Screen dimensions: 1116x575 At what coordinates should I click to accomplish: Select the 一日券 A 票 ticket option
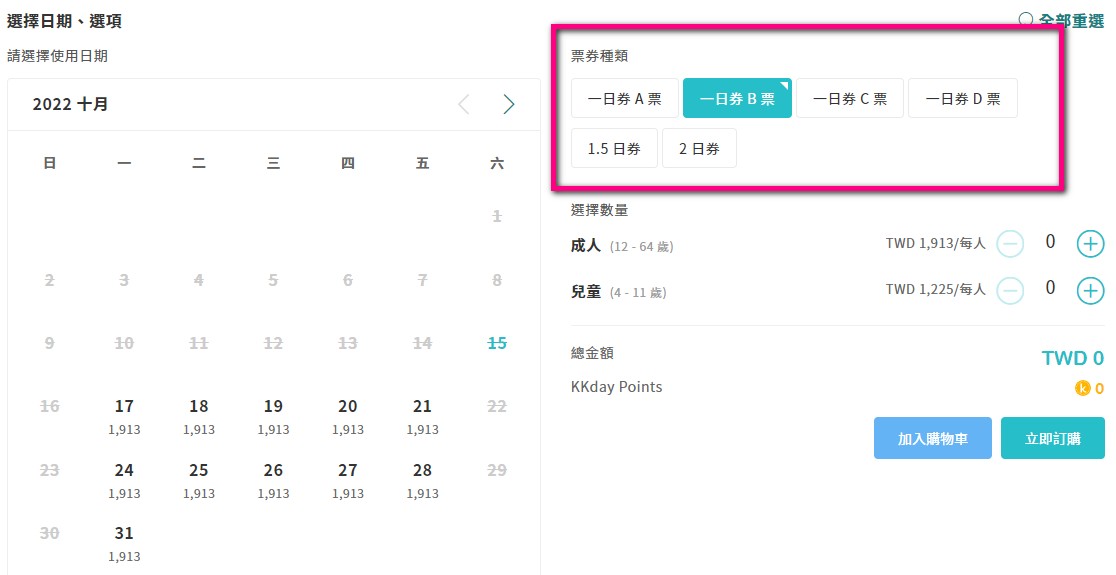[624, 98]
